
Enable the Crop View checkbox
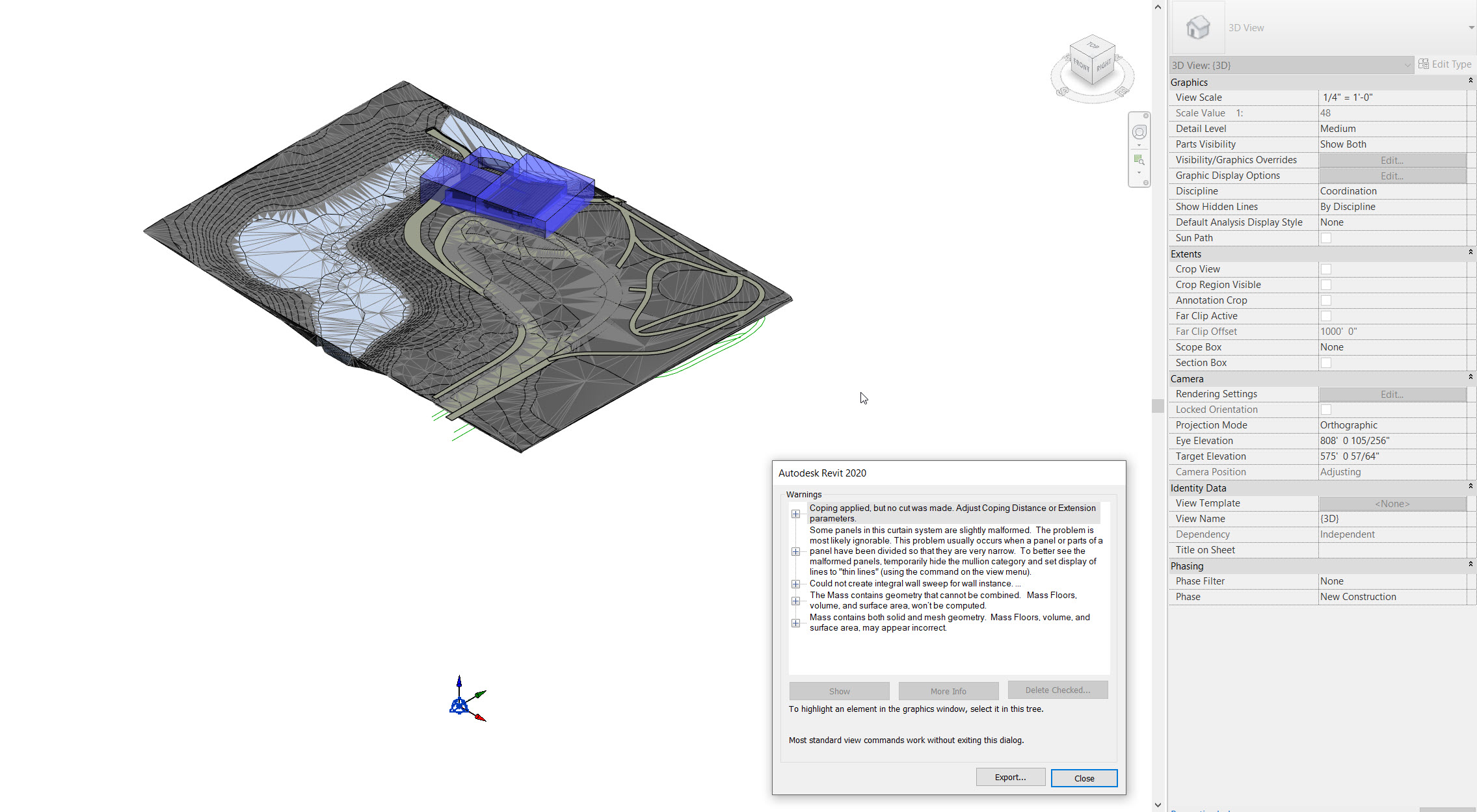click(1325, 268)
